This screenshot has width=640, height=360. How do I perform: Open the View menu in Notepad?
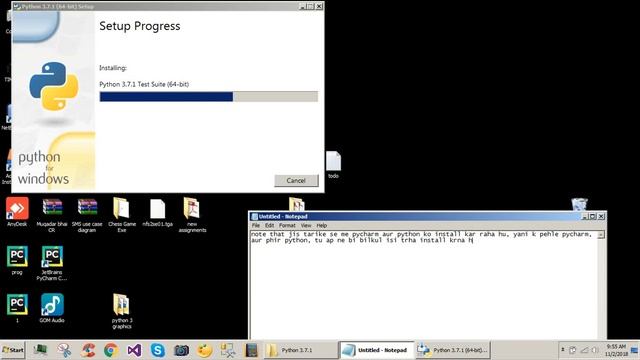pos(306,225)
